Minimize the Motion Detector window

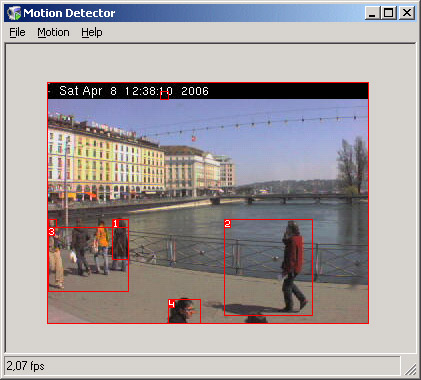[372, 13]
